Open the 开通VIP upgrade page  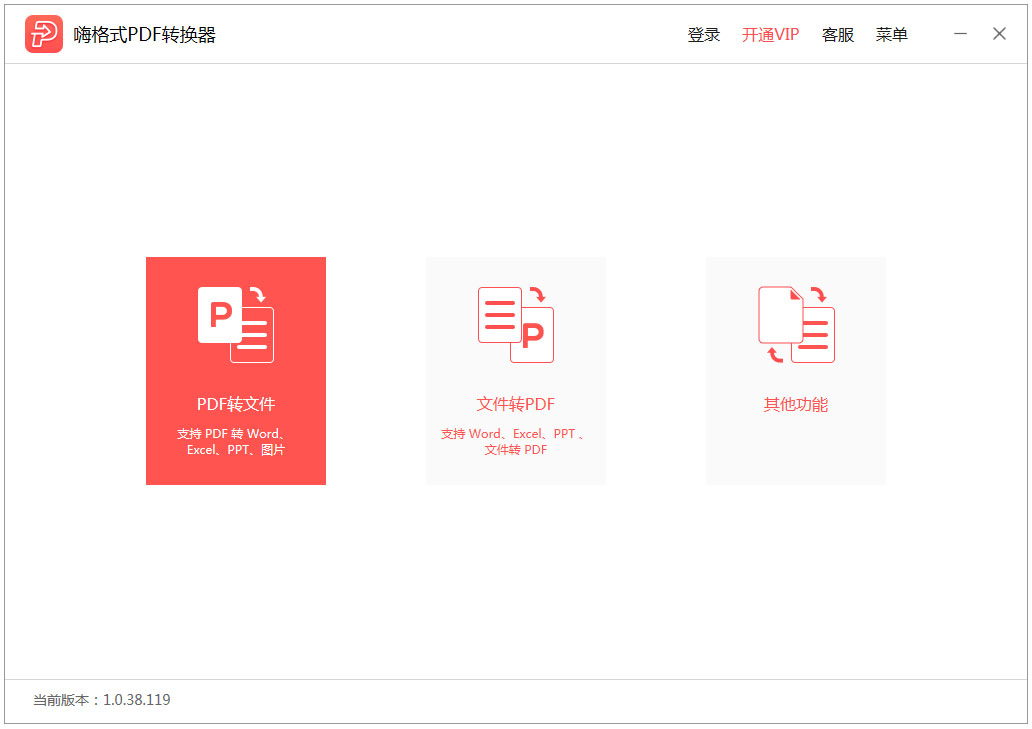[x=770, y=34]
